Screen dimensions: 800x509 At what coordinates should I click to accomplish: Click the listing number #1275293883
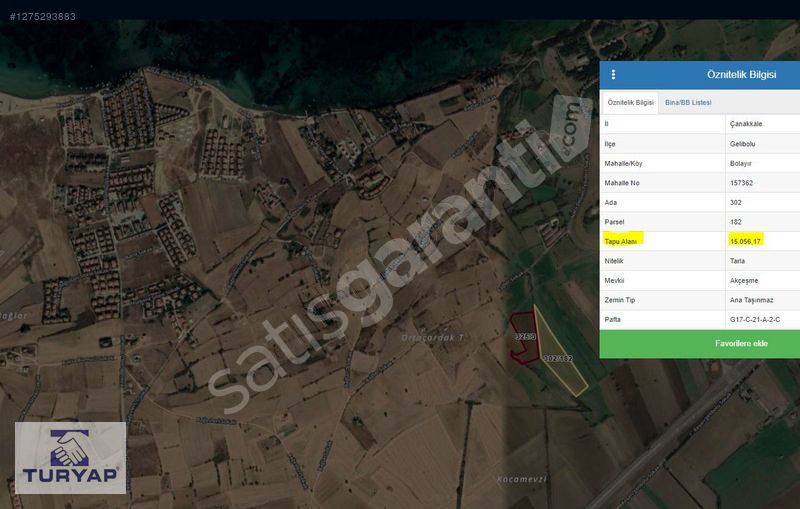(x=42, y=16)
